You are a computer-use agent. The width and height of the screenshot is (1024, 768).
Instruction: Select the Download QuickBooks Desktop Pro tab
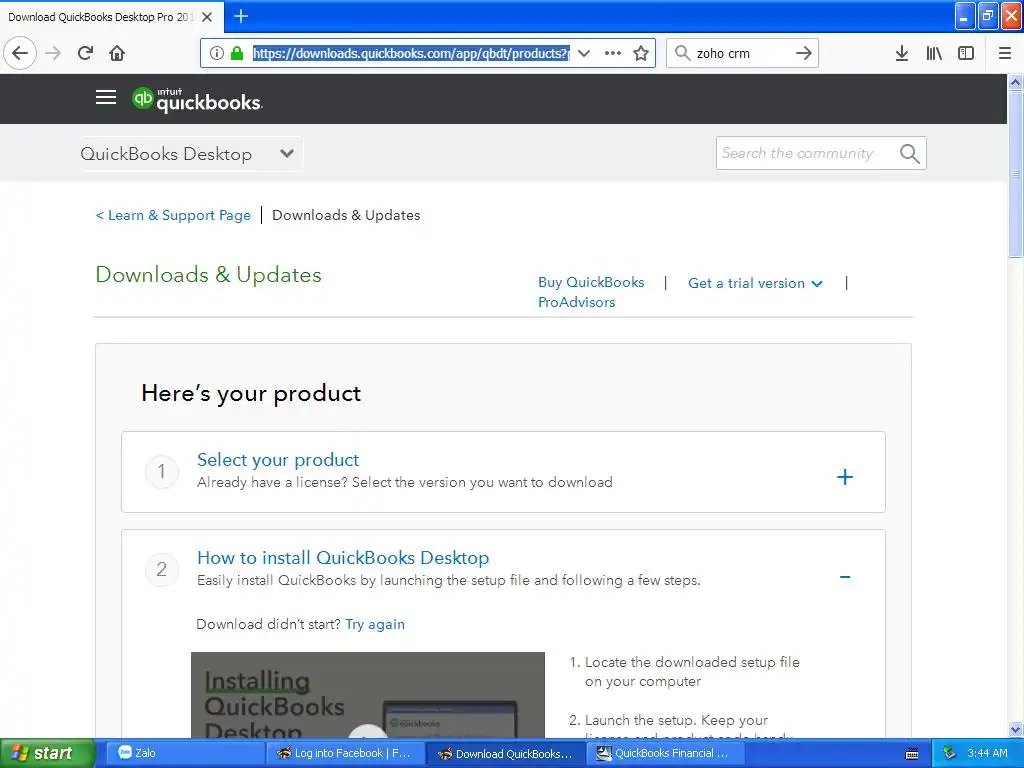[101, 17]
